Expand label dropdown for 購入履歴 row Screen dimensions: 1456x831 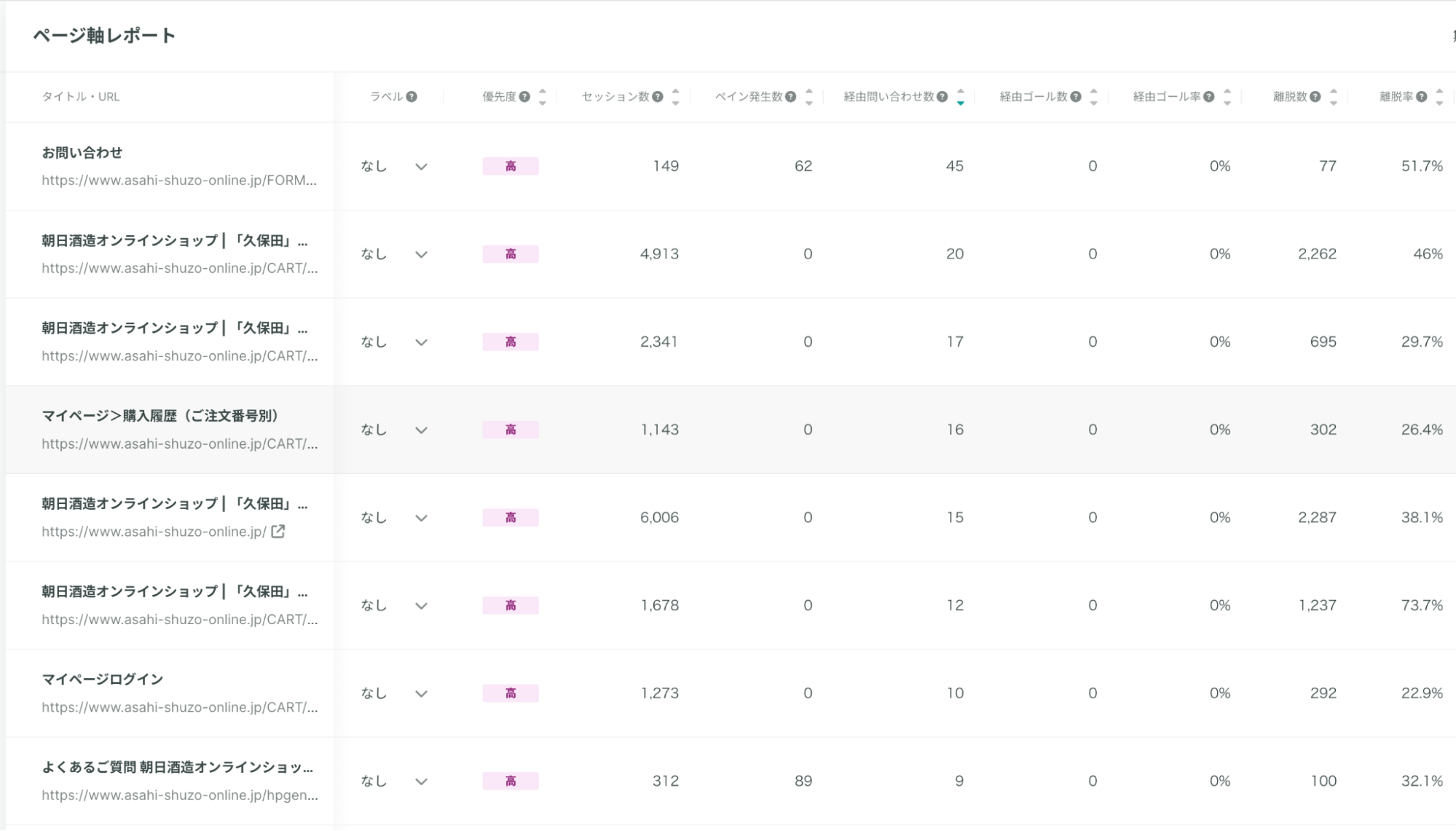click(x=420, y=430)
